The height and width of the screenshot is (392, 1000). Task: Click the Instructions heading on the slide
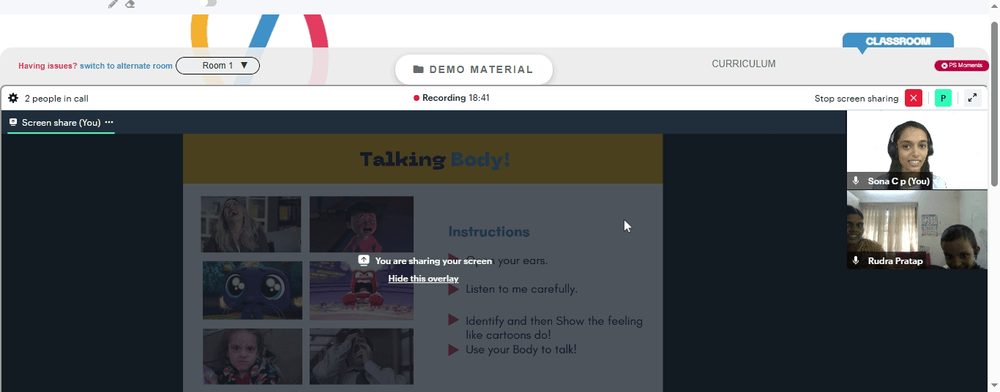pyautogui.click(x=489, y=231)
